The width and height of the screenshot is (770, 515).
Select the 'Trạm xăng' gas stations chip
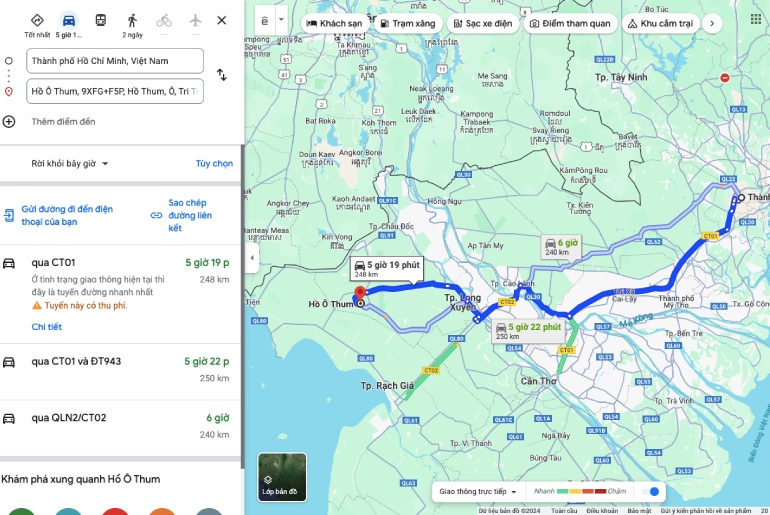pos(407,22)
